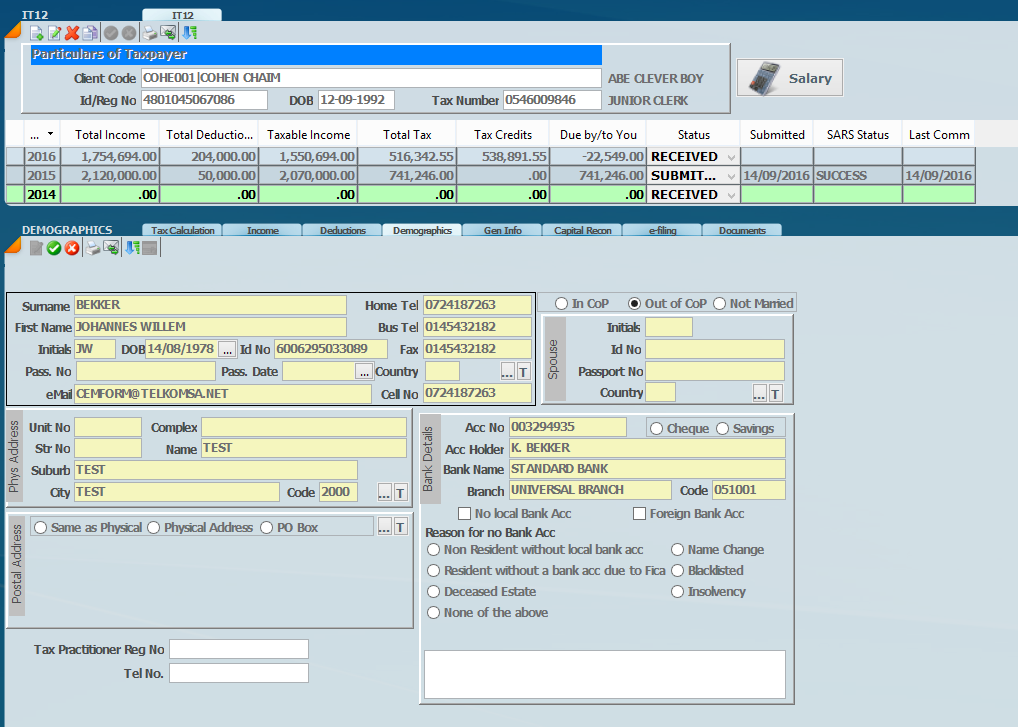Tick the Foreign Bank Acc checkbox
The image size is (1018, 727).
[x=640, y=514]
